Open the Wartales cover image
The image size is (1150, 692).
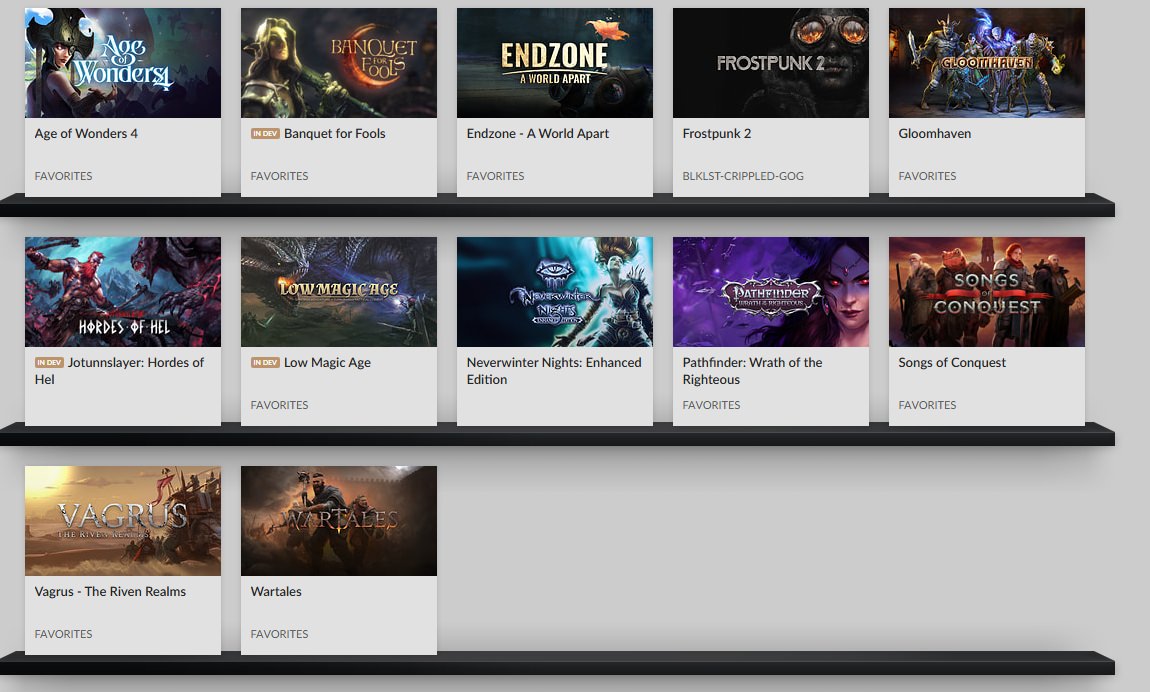point(339,520)
